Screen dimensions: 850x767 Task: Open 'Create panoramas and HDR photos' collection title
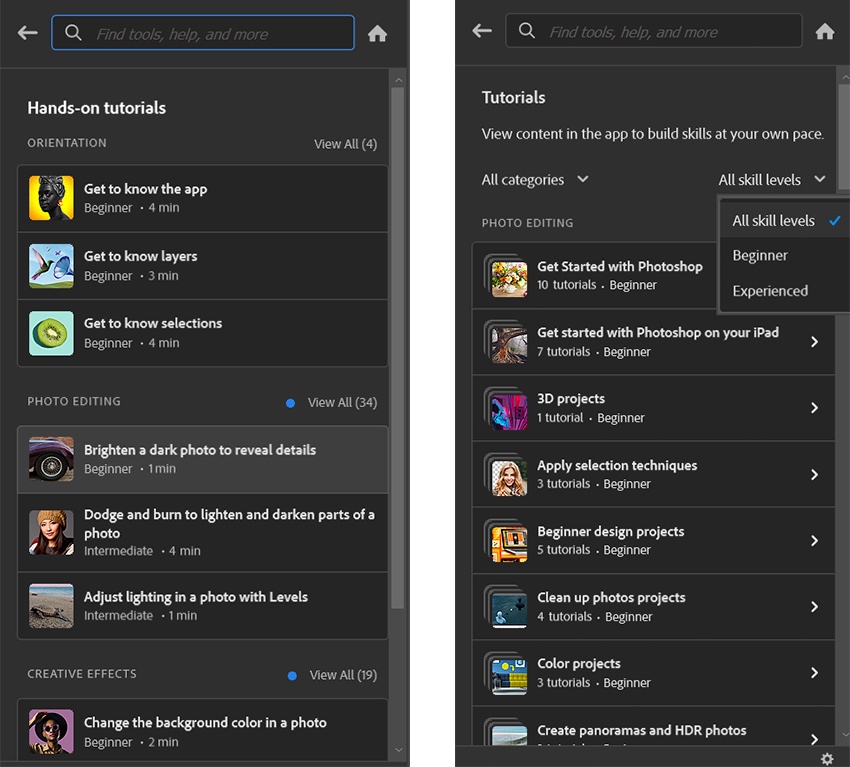(641, 730)
